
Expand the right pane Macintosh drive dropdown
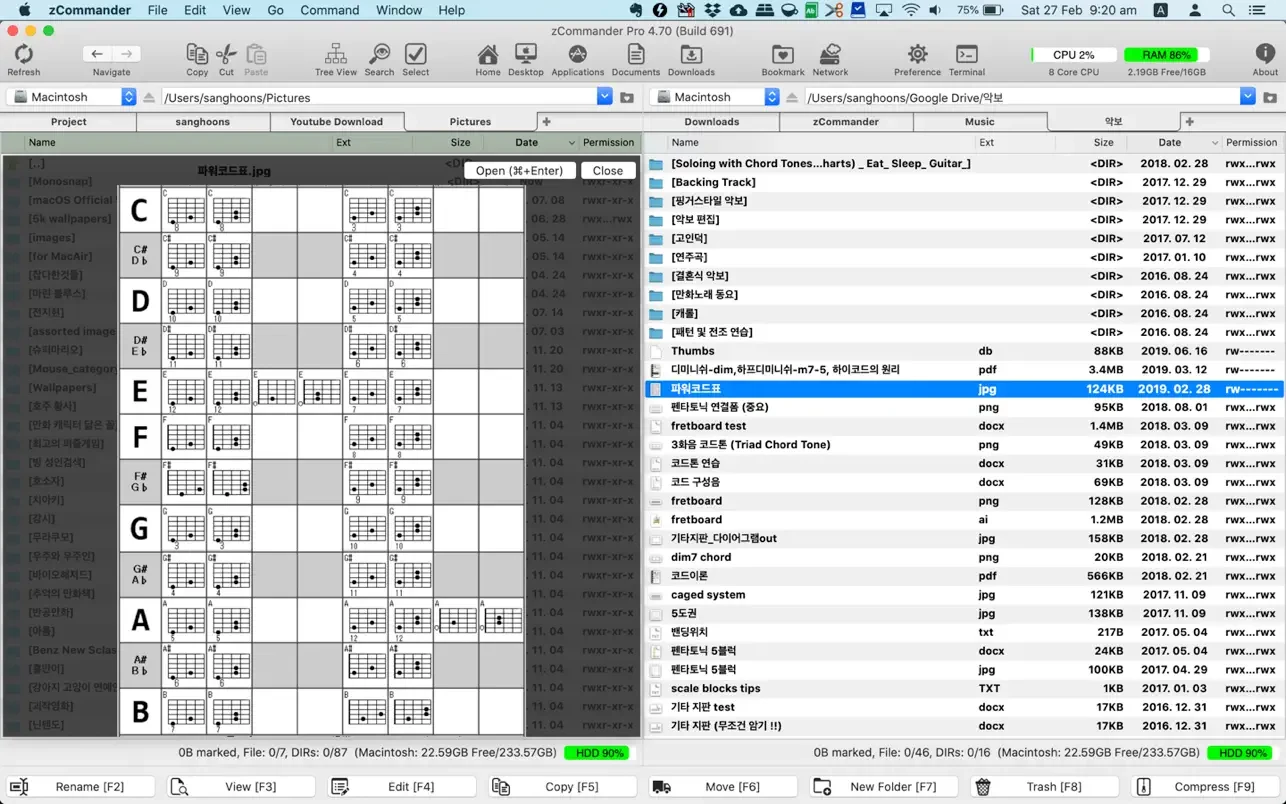(772, 97)
